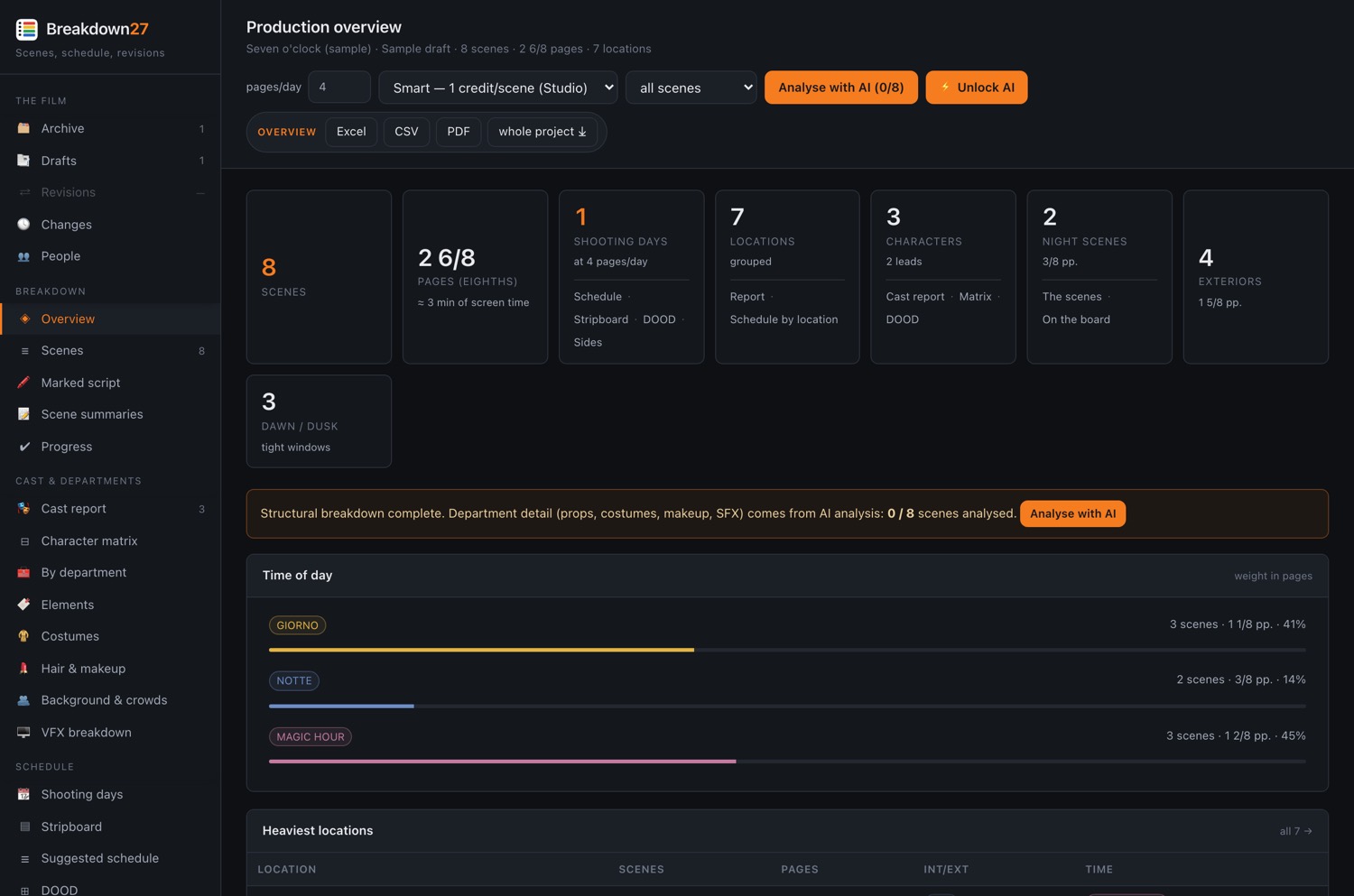Click the MAGIC HOUR progress bar
The image size is (1354, 896).
click(x=787, y=762)
